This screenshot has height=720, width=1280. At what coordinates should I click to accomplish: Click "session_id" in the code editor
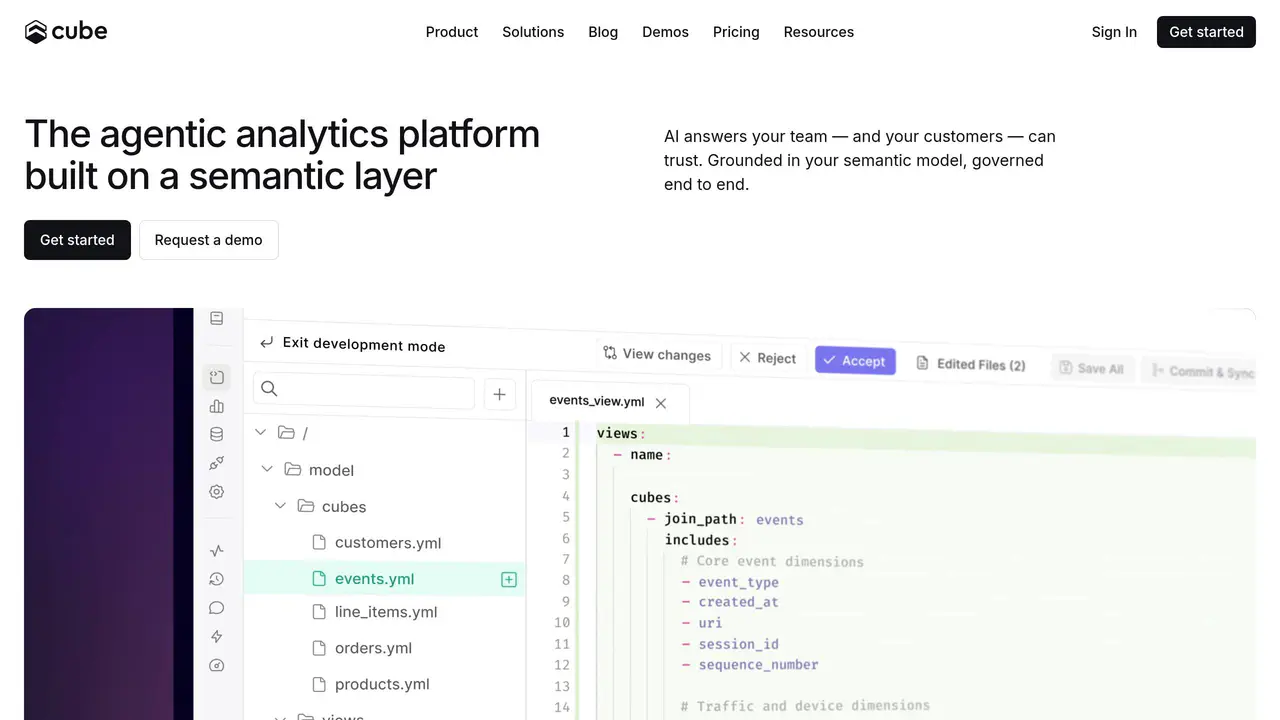[738, 644]
